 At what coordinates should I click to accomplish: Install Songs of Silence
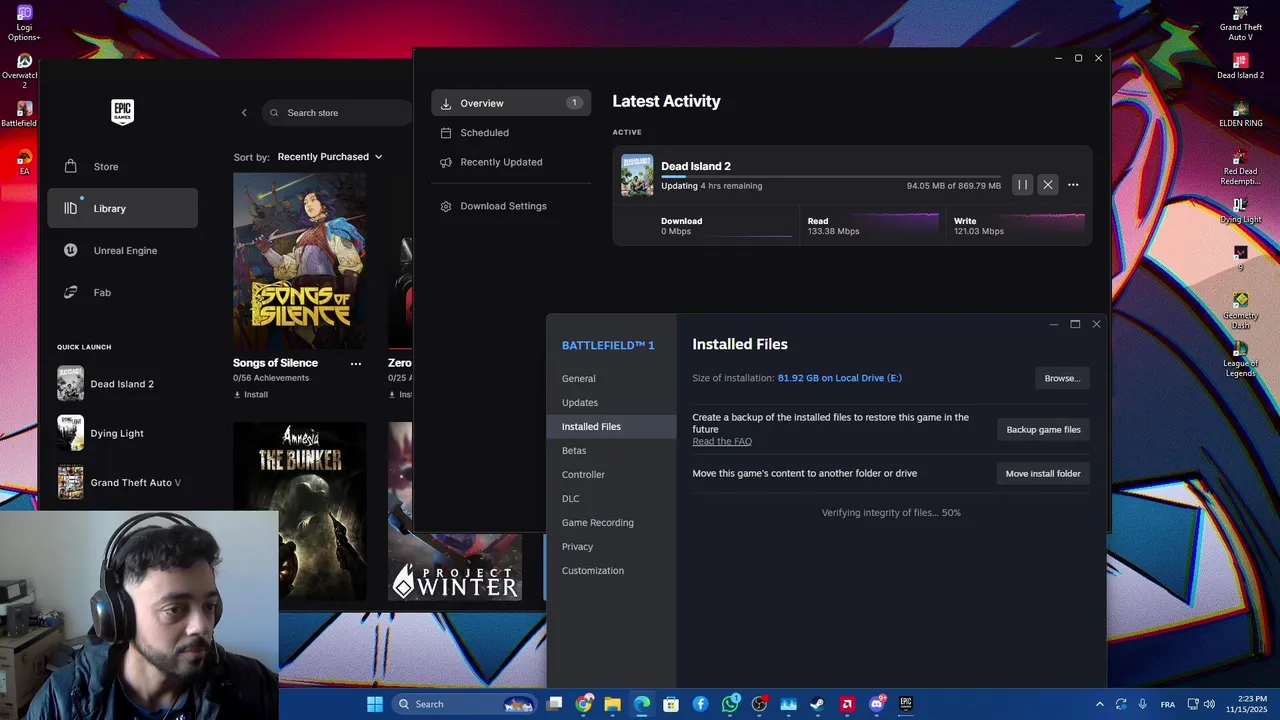pos(251,395)
